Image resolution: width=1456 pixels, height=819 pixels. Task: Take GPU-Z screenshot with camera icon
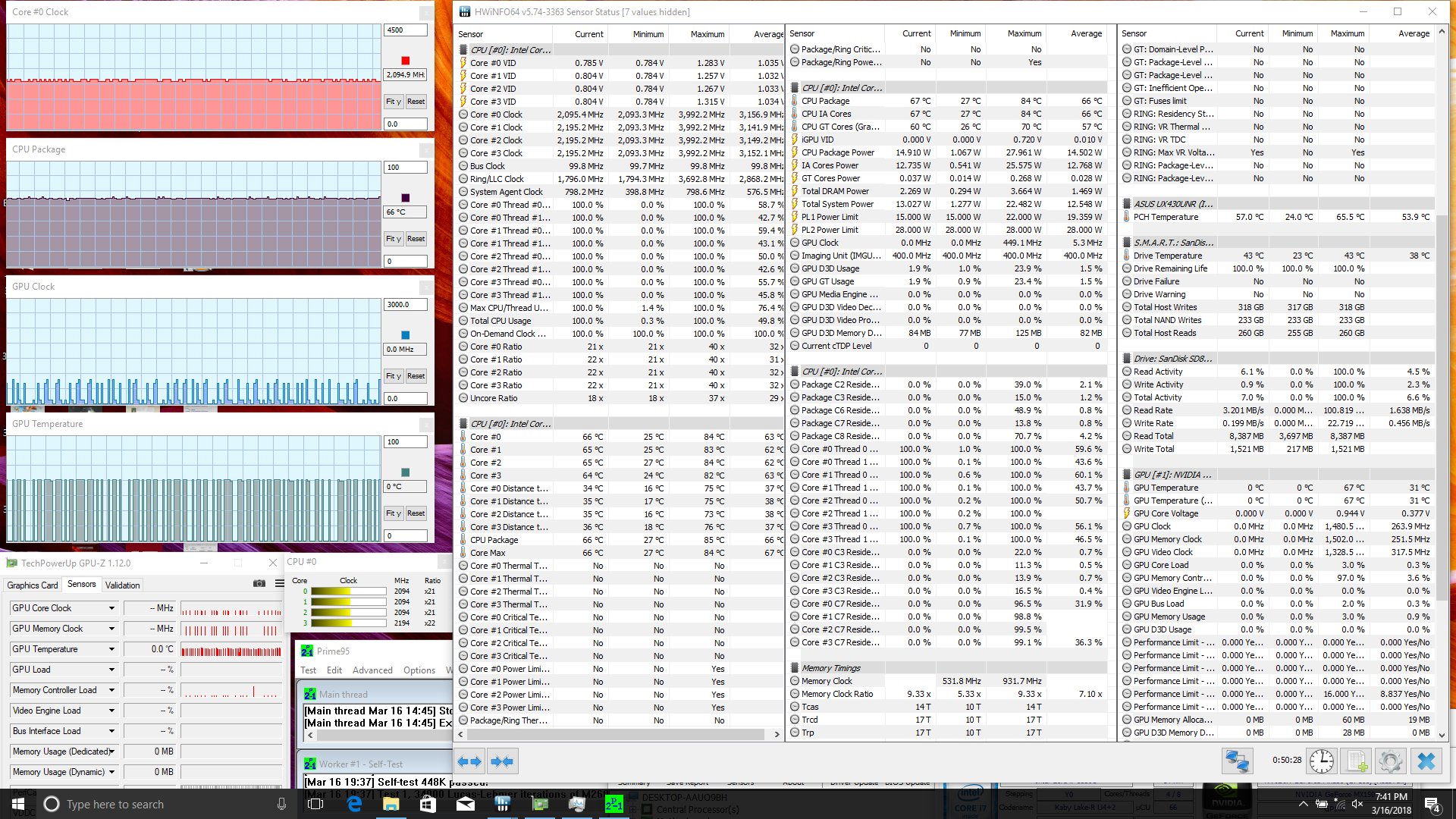coord(259,583)
